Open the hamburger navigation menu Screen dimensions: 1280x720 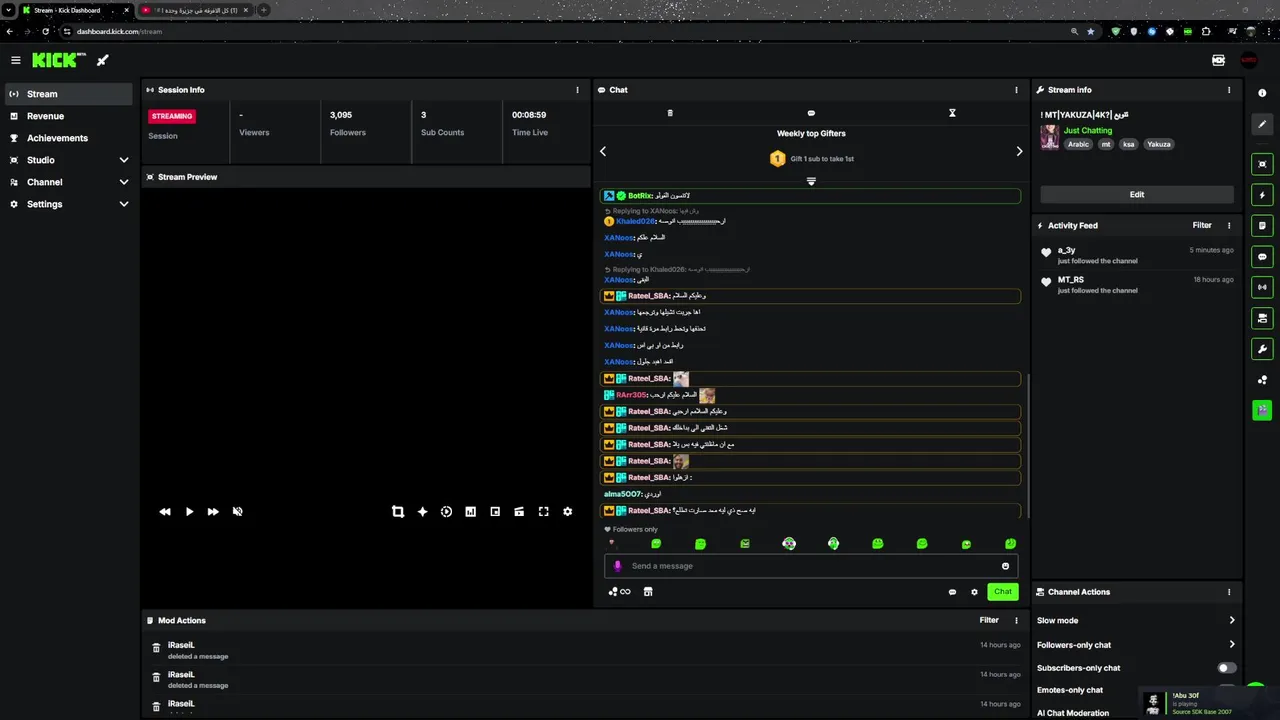coord(15,60)
